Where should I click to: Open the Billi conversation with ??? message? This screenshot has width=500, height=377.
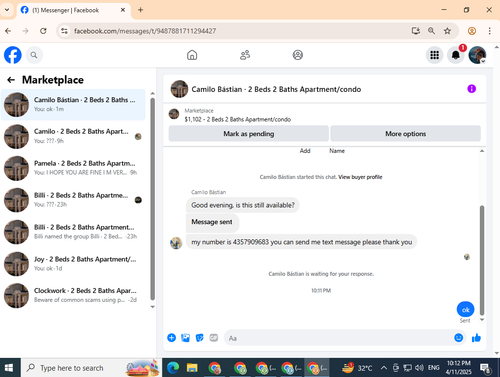coord(73,200)
